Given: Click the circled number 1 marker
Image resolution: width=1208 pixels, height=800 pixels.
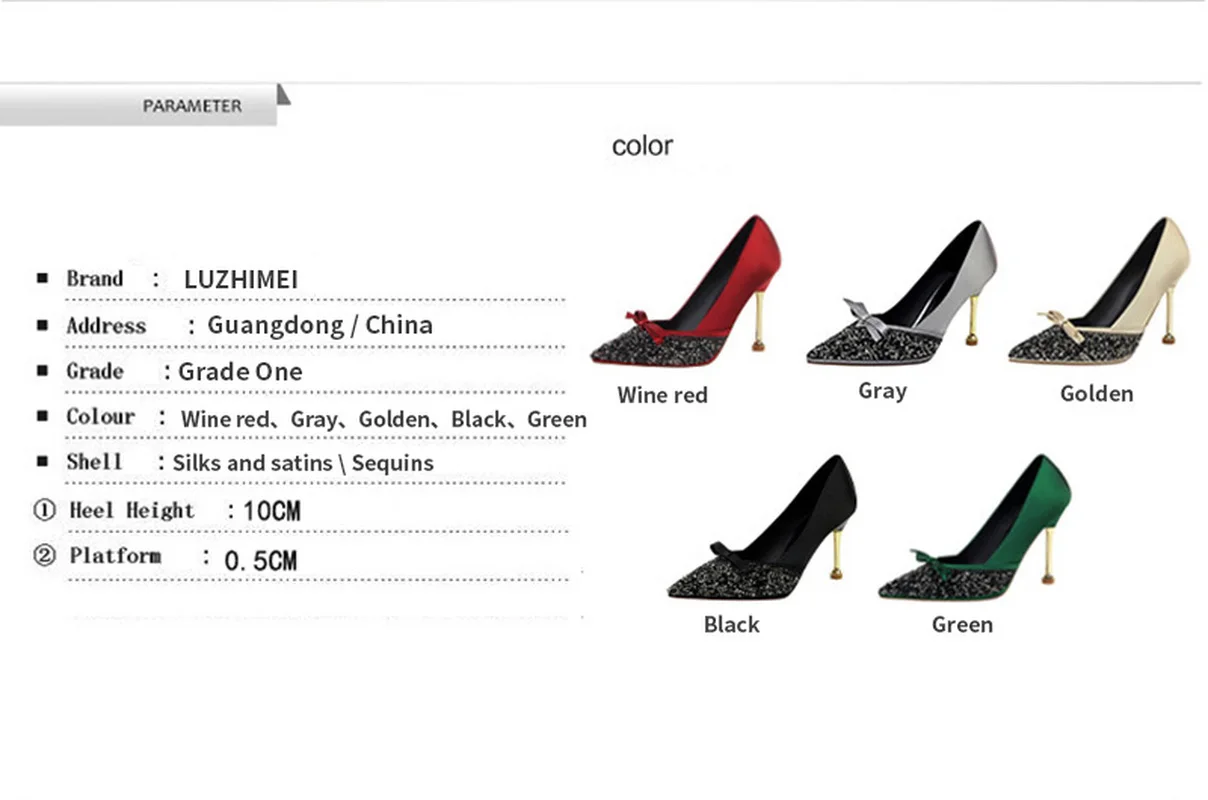Looking at the screenshot, I should point(44,510).
